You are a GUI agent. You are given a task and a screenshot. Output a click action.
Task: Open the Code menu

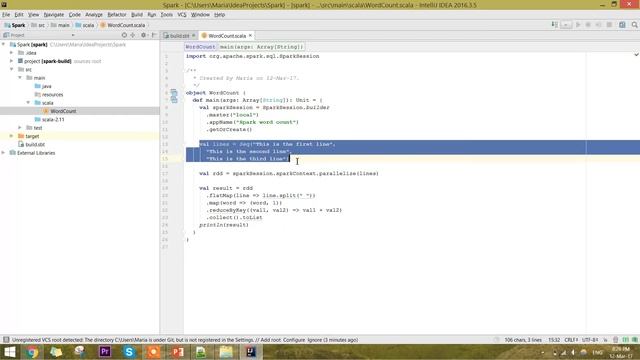tap(75, 15)
